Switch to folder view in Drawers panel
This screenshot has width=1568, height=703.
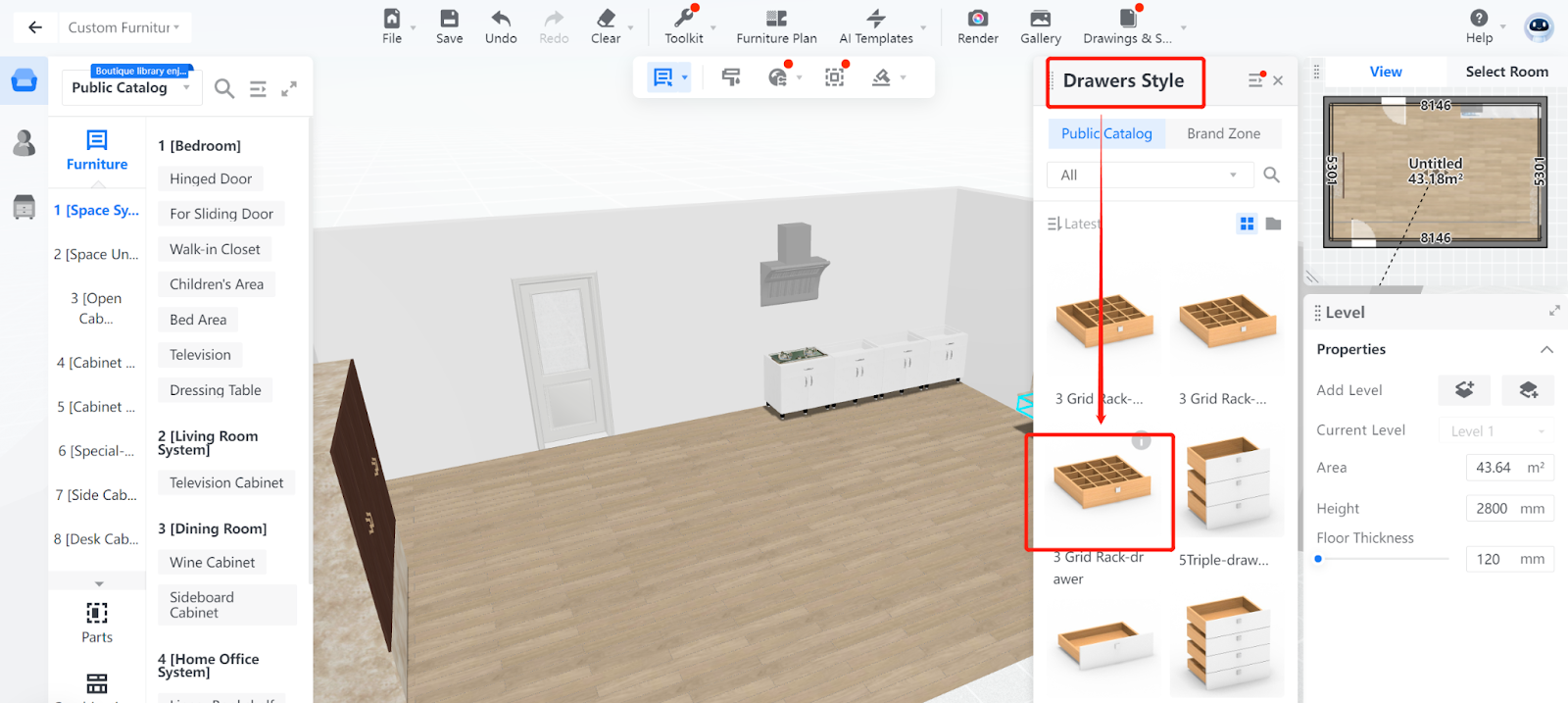tap(1273, 224)
